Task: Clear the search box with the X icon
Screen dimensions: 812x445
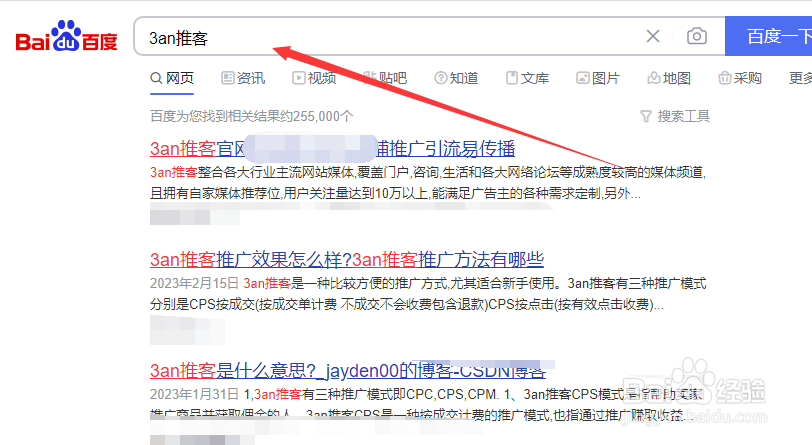Action: 653,36
